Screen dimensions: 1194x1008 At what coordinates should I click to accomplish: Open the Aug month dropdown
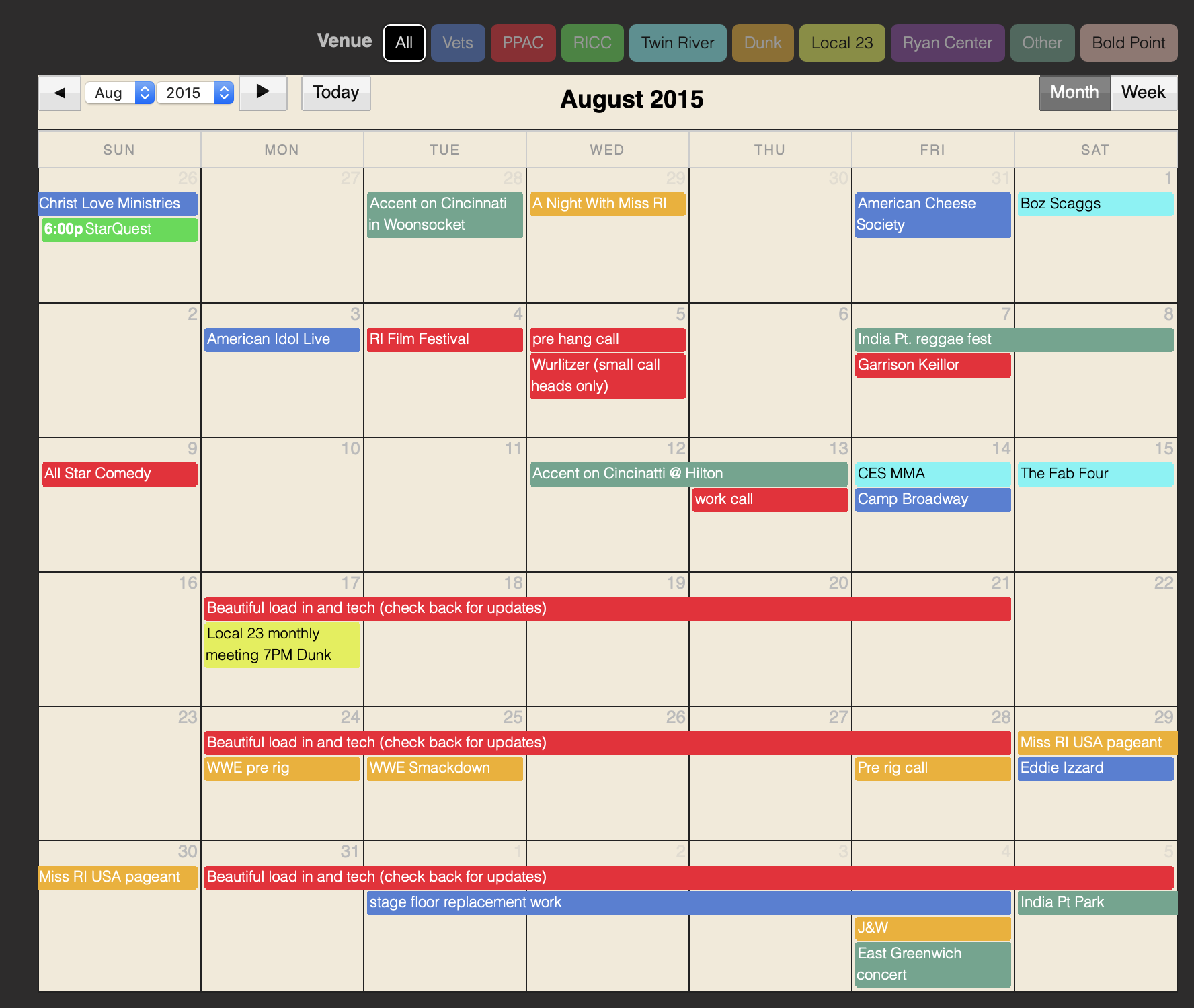(x=120, y=93)
